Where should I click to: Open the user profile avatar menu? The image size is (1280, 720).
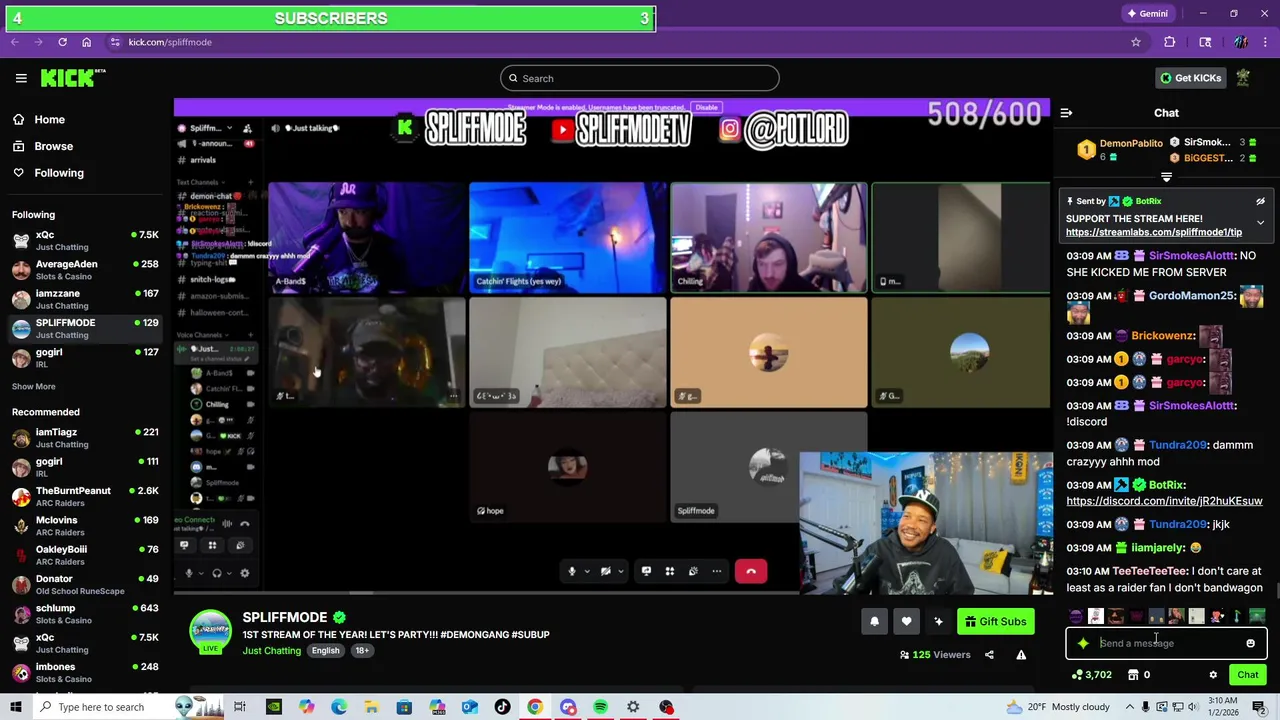[x=1243, y=78]
